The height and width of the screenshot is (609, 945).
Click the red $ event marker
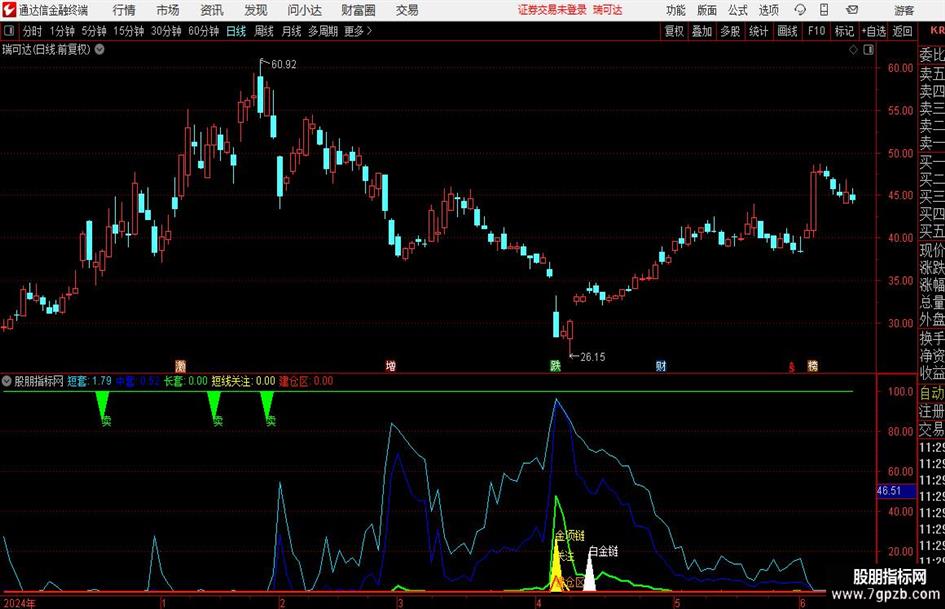coord(792,367)
